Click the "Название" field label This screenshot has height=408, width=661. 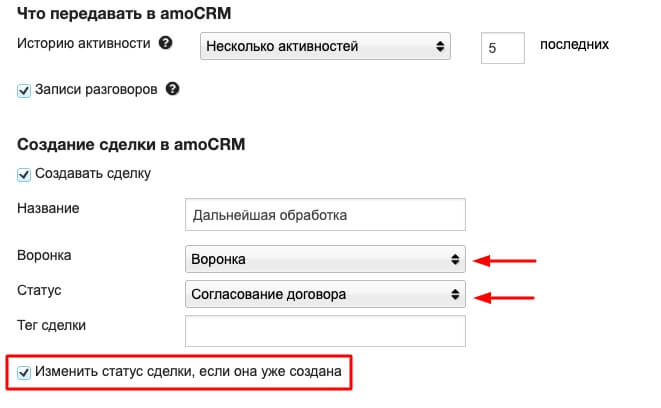[48, 208]
